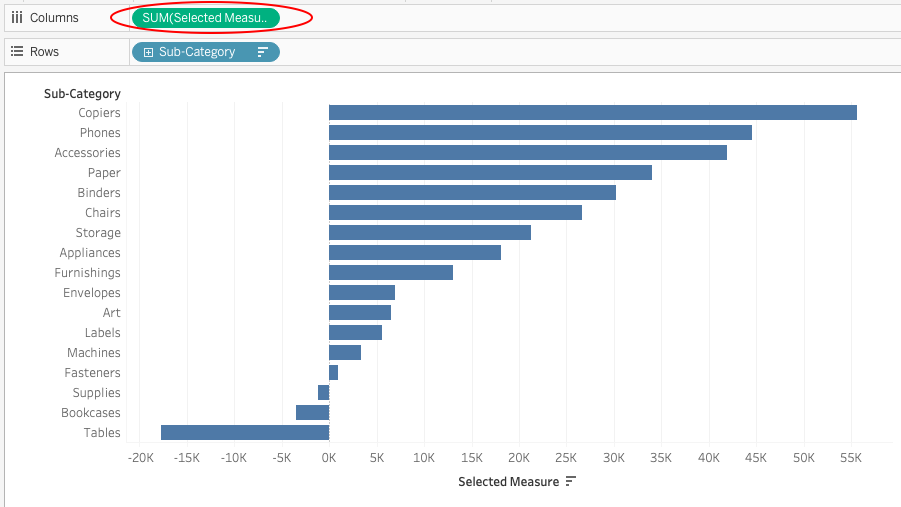901x507 pixels.
Task: Click the Sub-Category pill in Rows
Action: pos(206,52)
